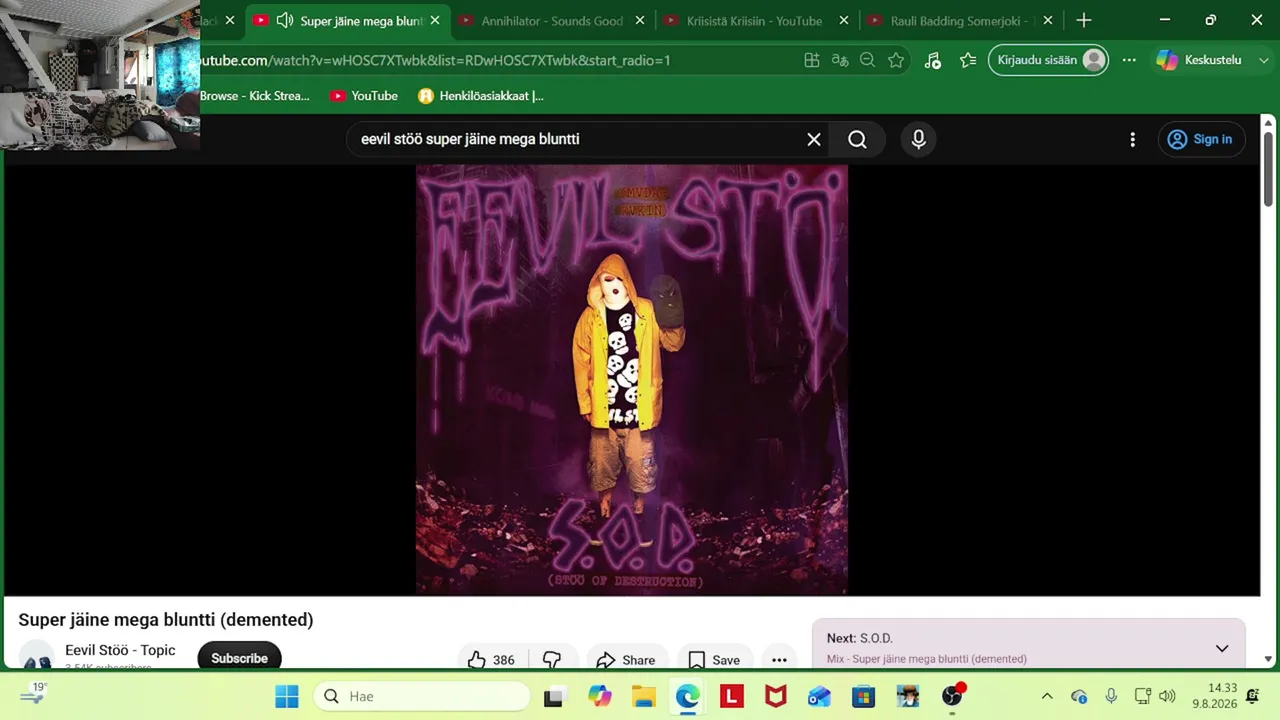
Task: Start voice search with microphone icon
Action: tap(919, 140)
